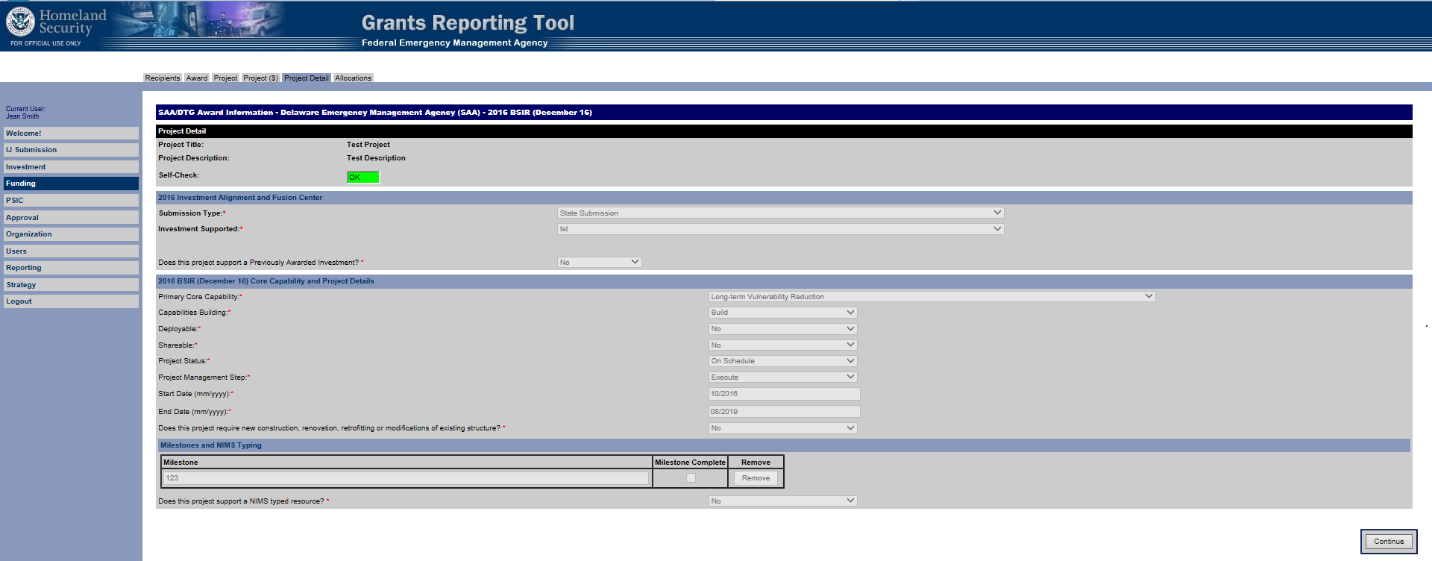Open the Capabilities Building dropdown
The image size is (1432, 561).
[782, 313]
